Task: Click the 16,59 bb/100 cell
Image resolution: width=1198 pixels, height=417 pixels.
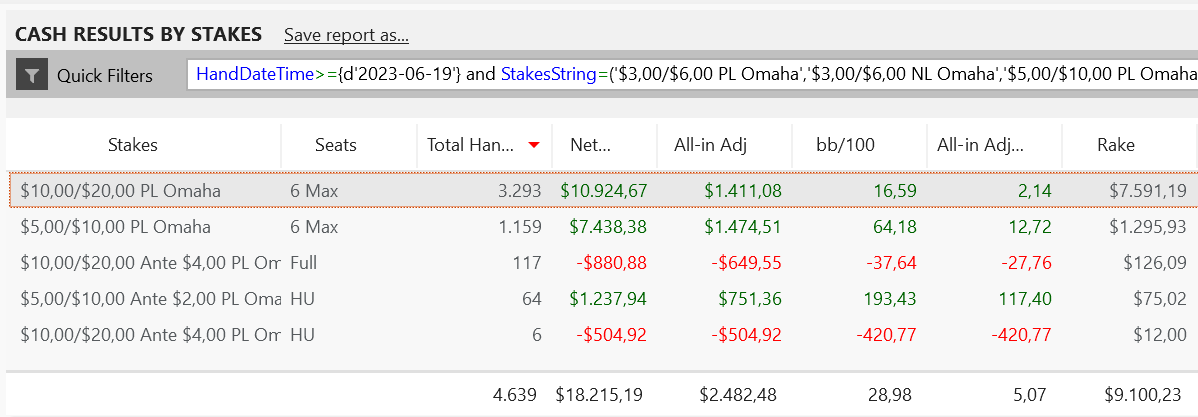Action: pyautogui.click(x=895, y=191)
